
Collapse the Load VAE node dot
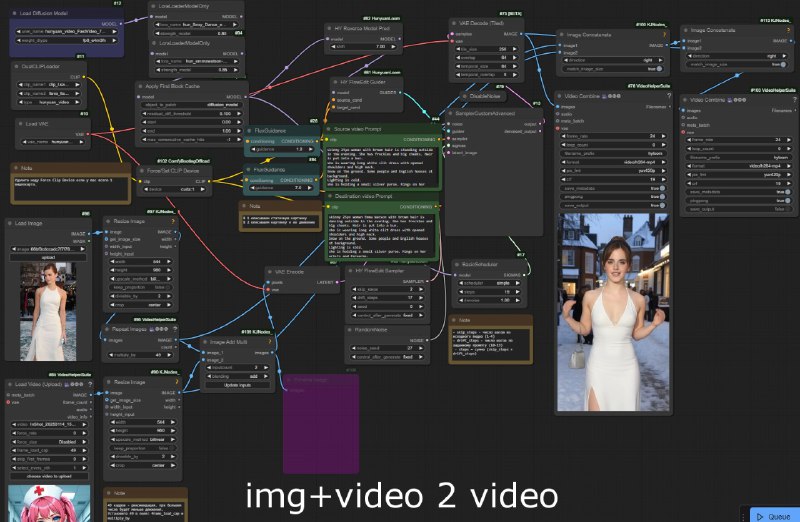click(x=20, y=123)
